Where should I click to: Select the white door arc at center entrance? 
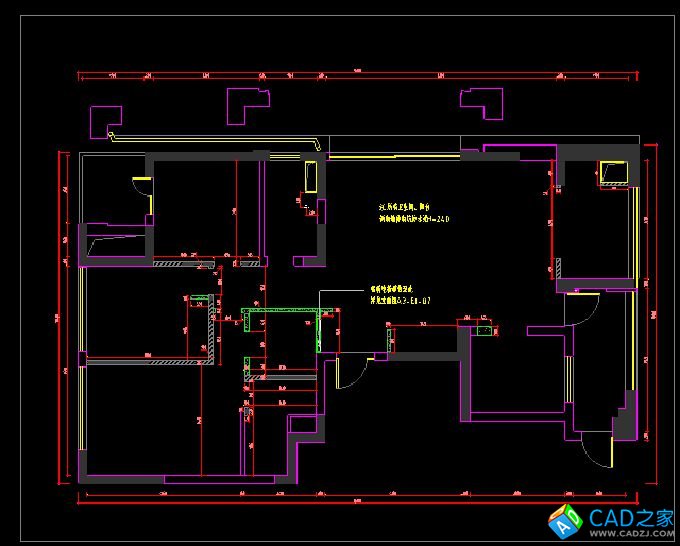352,373
